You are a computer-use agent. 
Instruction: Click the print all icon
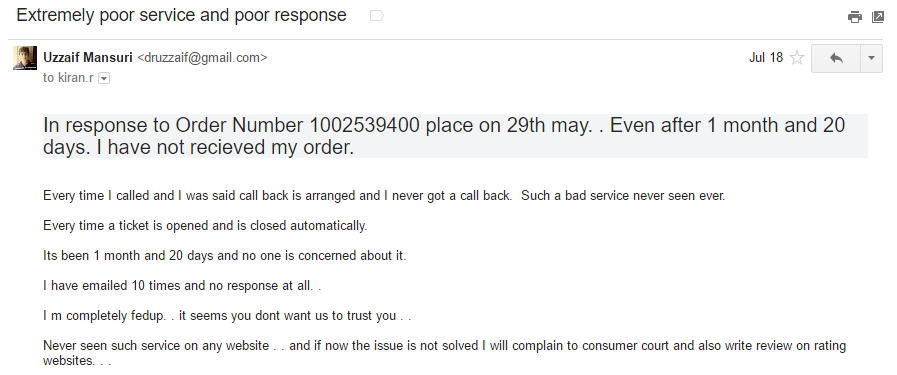[x=855, y=17]
